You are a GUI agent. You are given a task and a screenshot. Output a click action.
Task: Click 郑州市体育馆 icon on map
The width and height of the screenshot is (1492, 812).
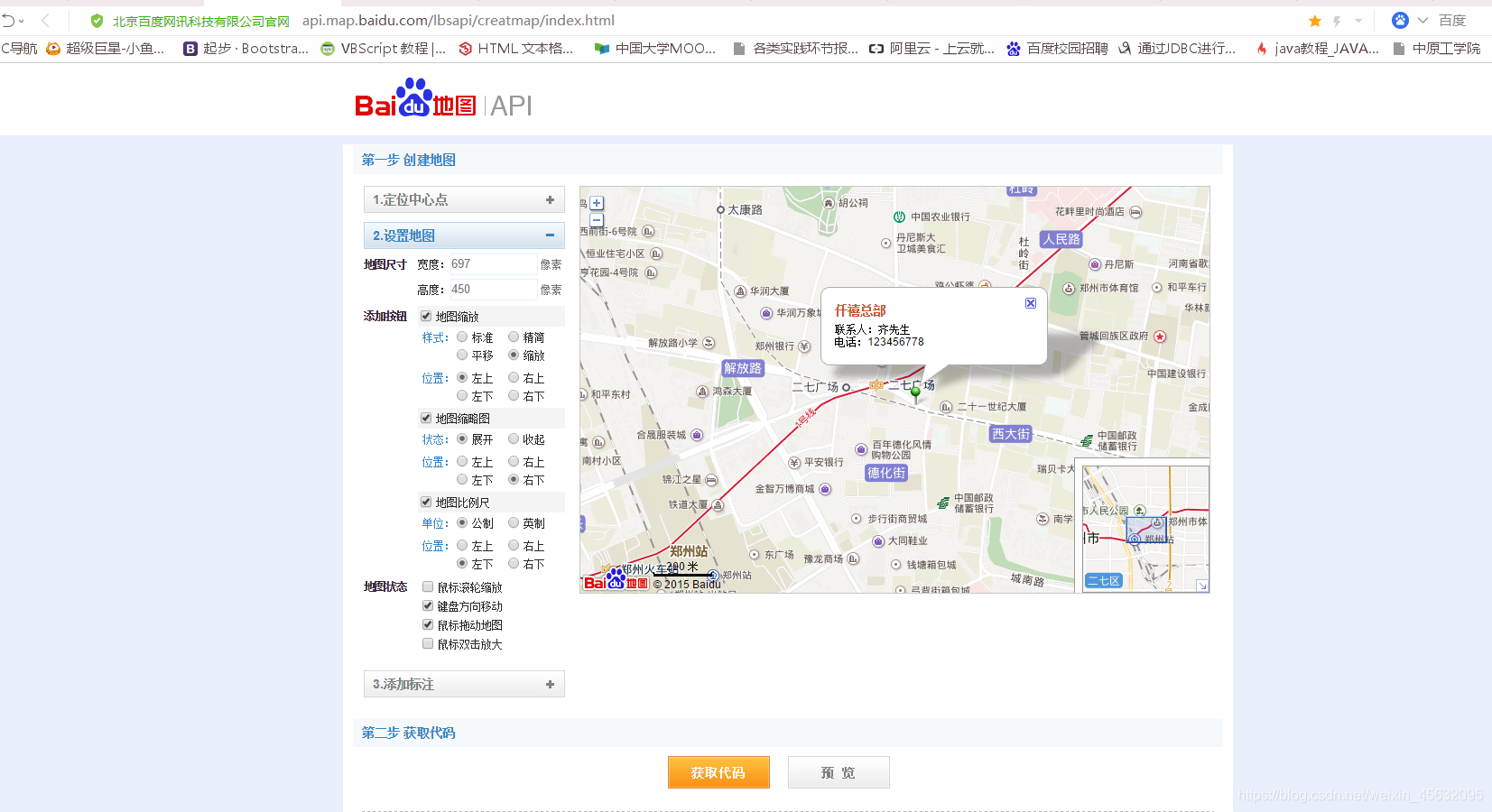(1069, 289)
